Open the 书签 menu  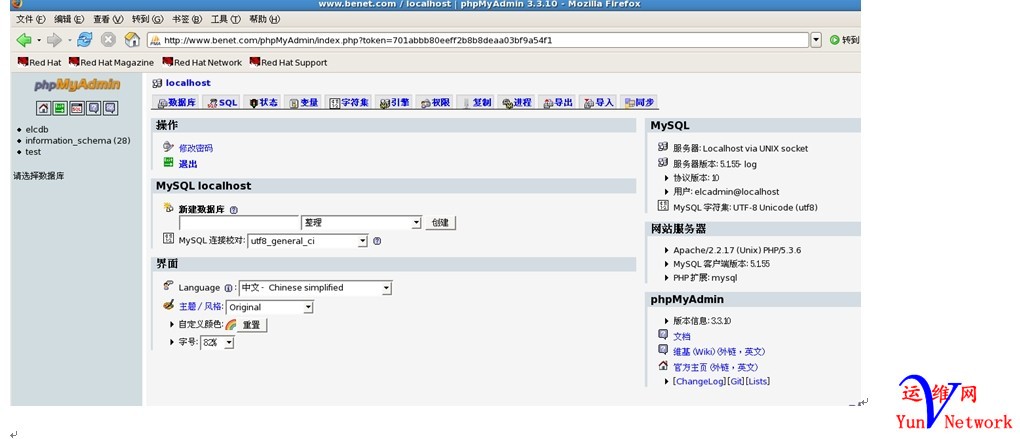click(187, 20)
